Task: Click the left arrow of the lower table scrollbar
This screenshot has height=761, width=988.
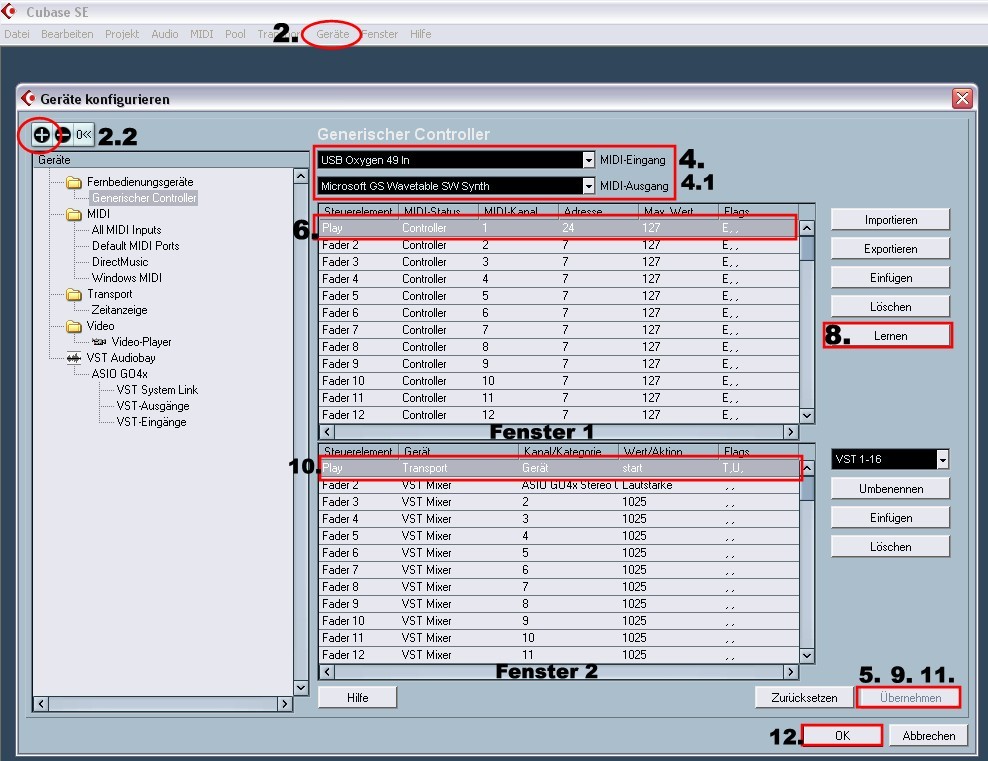Action: [x=326, y=672]
